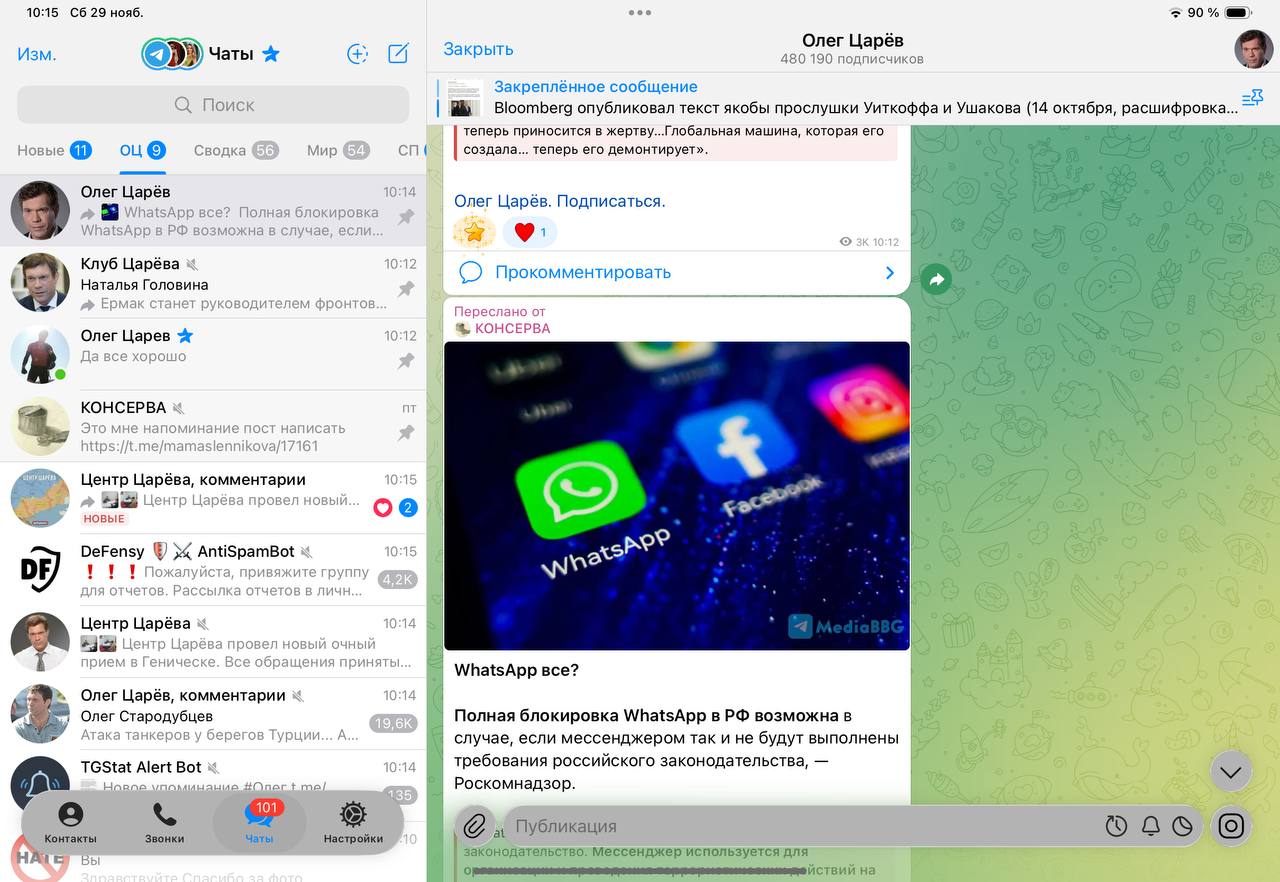This screenshot has width=1280, height=882.
Task: Open scheduled messages via clock icon
Action: pos(1116,826)
